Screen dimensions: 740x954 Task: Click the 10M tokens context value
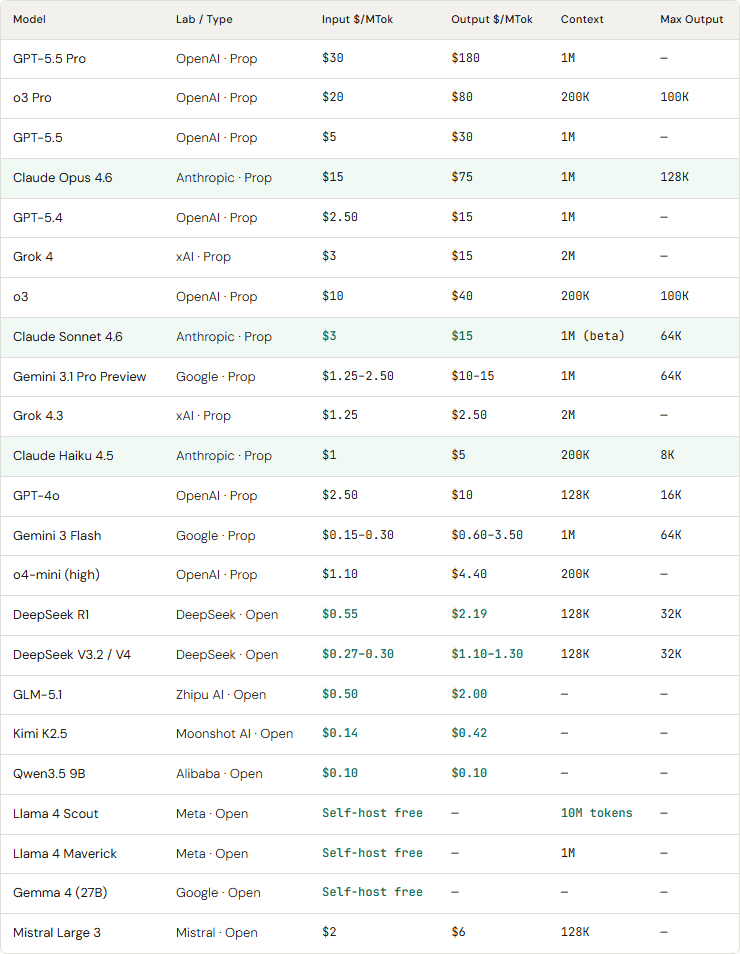point(596,813)
